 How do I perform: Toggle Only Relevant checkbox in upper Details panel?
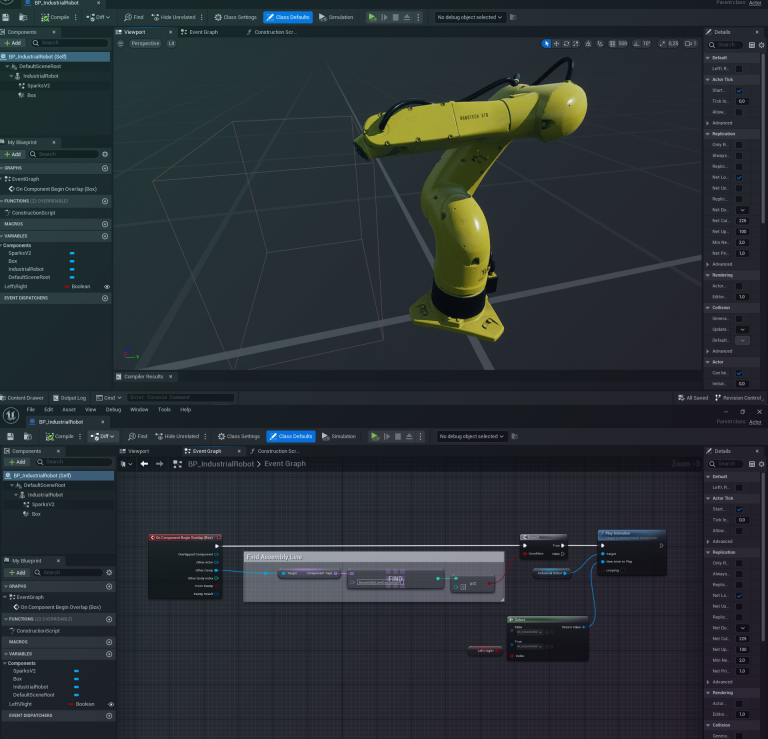pyautogui.click(x=739, y=145)
